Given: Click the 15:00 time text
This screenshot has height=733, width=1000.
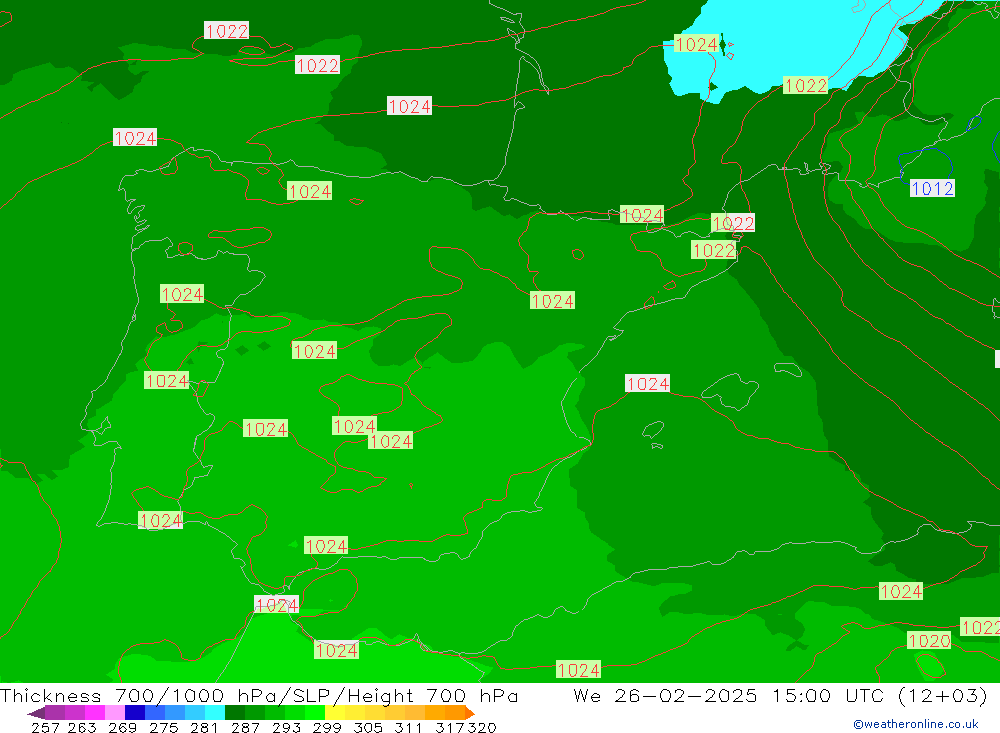Looking at the screenshot, I should [x=802, y=695].
